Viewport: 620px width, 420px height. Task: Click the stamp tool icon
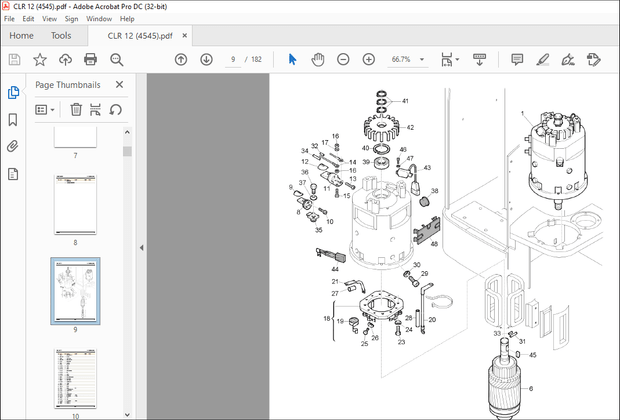[x=594, y=60]
